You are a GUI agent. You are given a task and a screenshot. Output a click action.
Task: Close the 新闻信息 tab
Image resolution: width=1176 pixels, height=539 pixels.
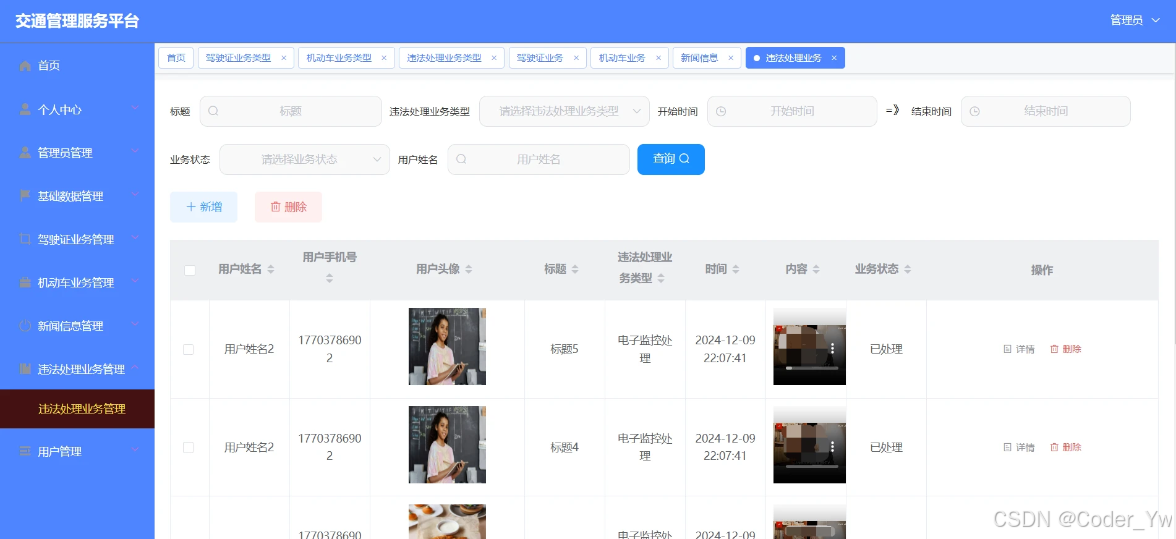(730, 58)
